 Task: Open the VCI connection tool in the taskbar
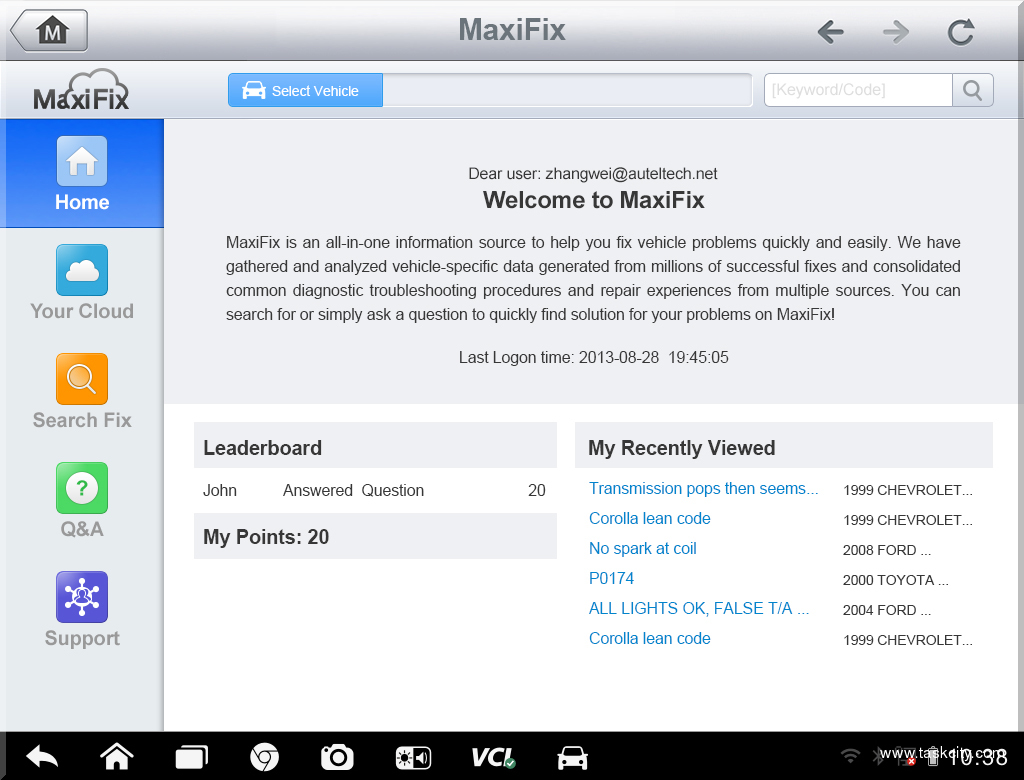coord(493,757)
